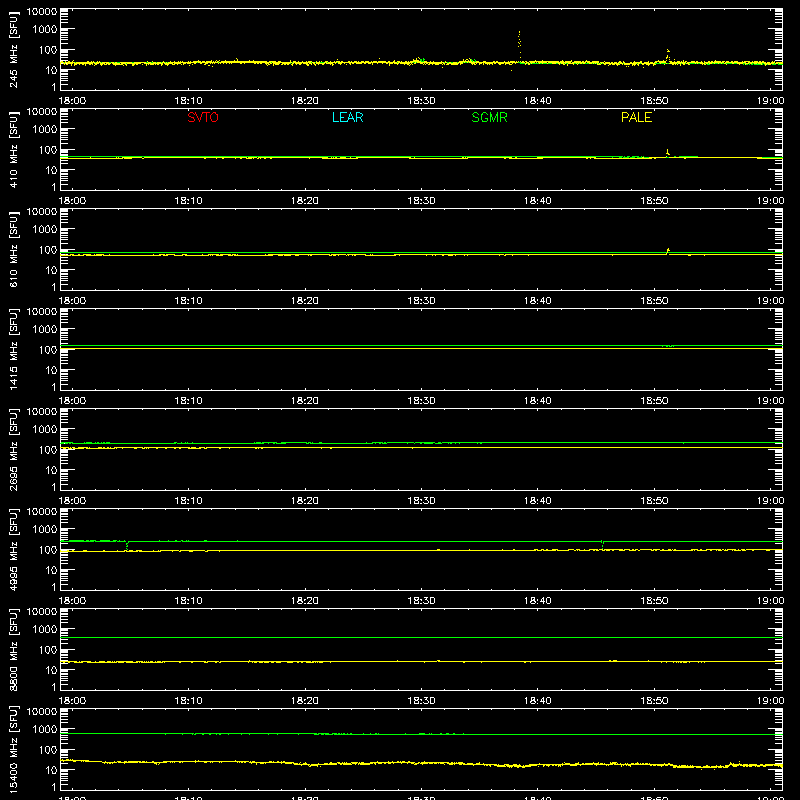The height and width of the screenshot is (800, 800).
Task: Click the 10 tick label on 1415 MHz axis
Action: [x=52, y=370]
